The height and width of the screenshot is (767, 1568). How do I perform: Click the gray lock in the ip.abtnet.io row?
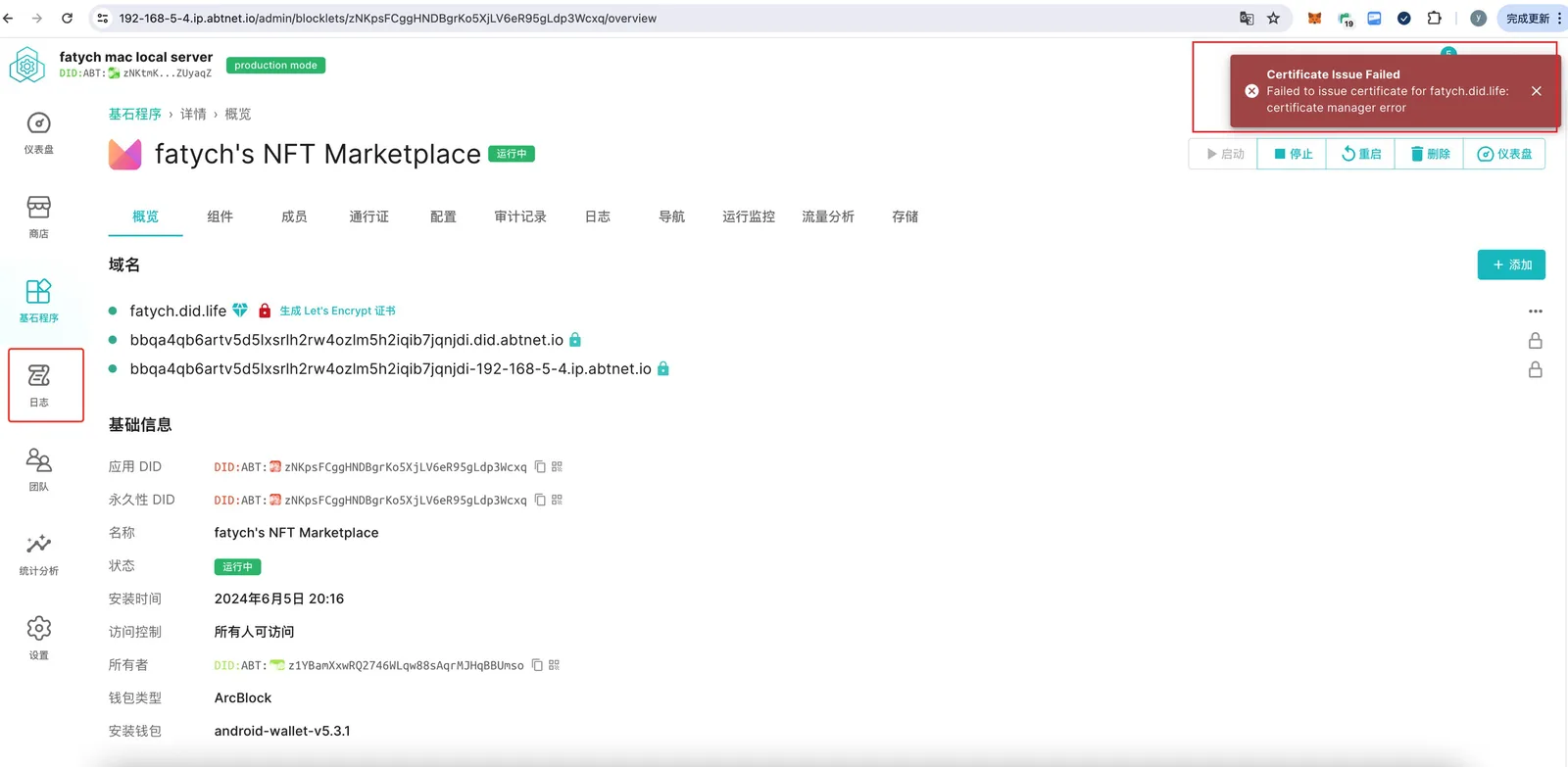point(1536,369)
